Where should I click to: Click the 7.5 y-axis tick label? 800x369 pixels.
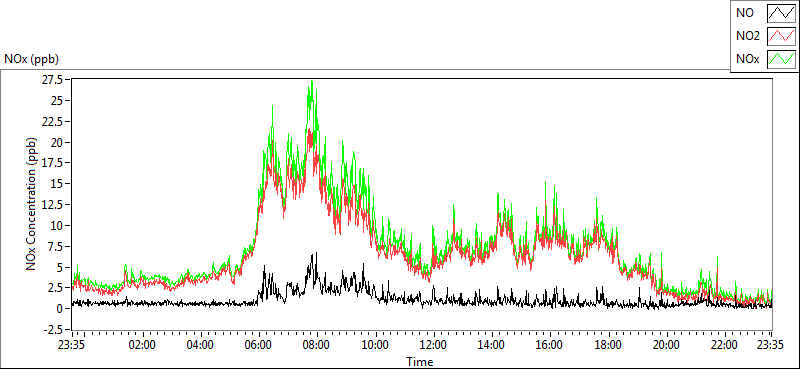pos(56,246)
